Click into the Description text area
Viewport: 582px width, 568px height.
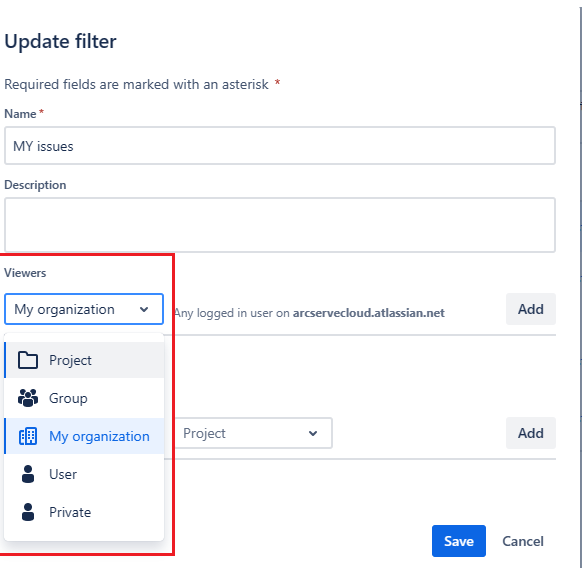point(280,225)
